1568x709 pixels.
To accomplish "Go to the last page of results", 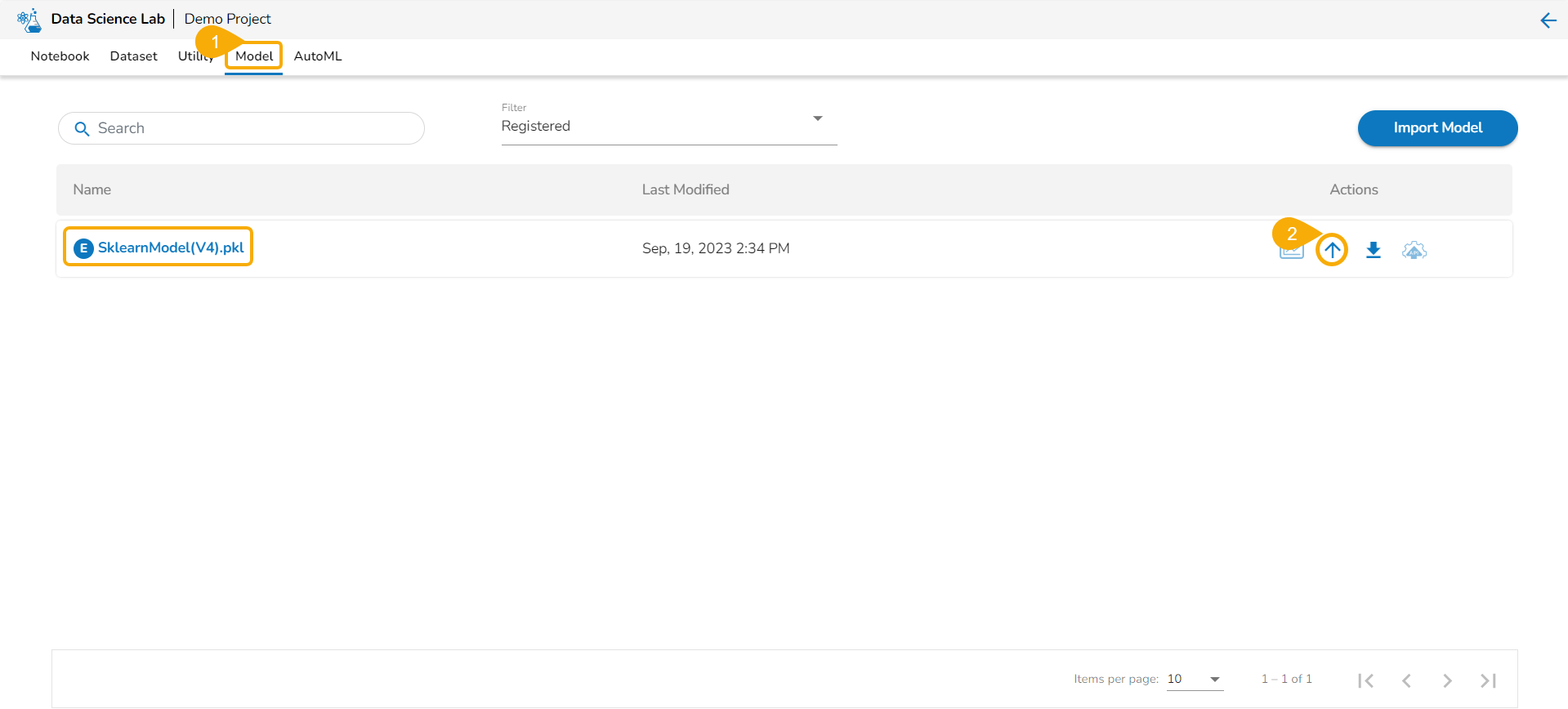I will 1488,680.
